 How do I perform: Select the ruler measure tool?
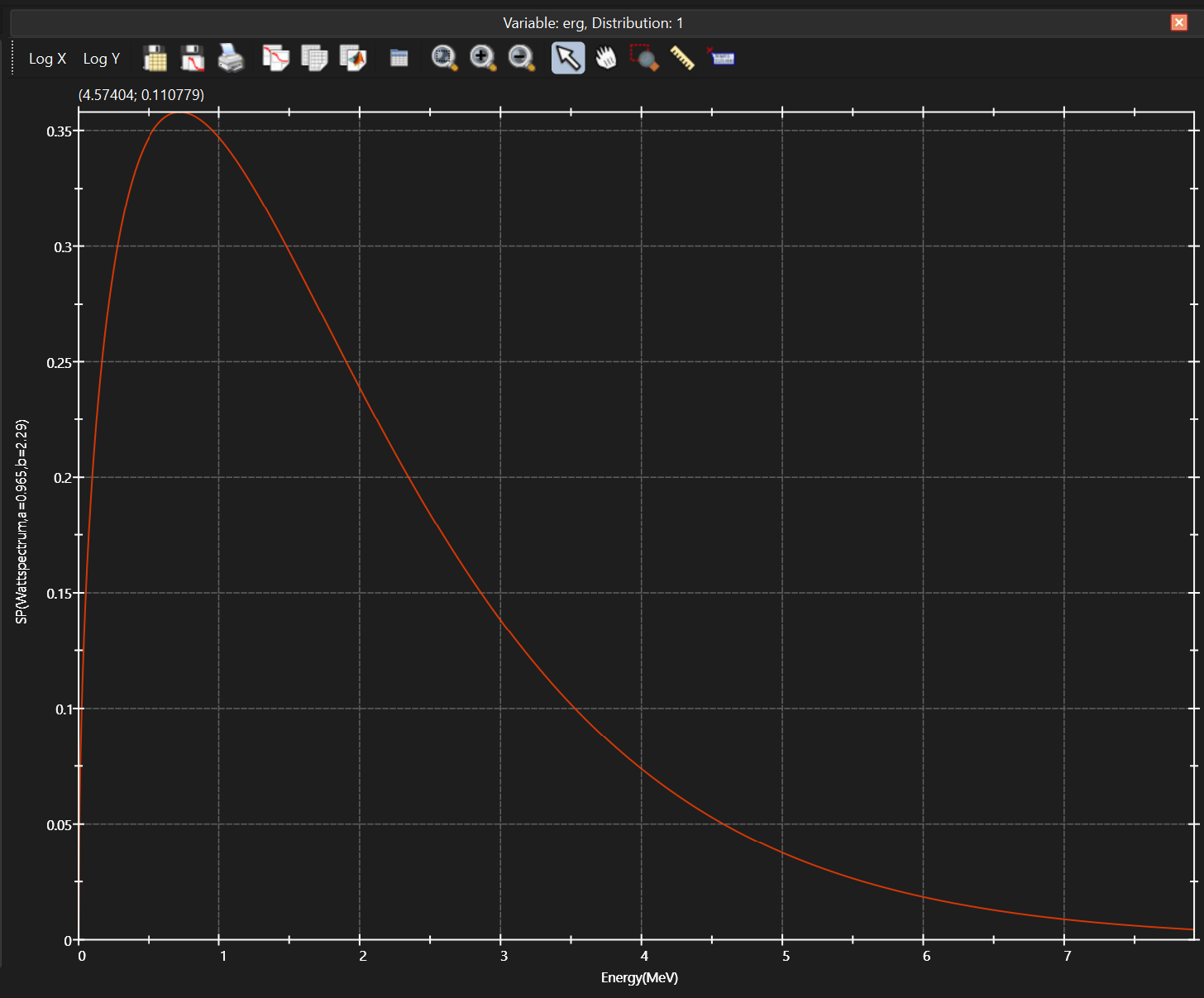point(683,59)
